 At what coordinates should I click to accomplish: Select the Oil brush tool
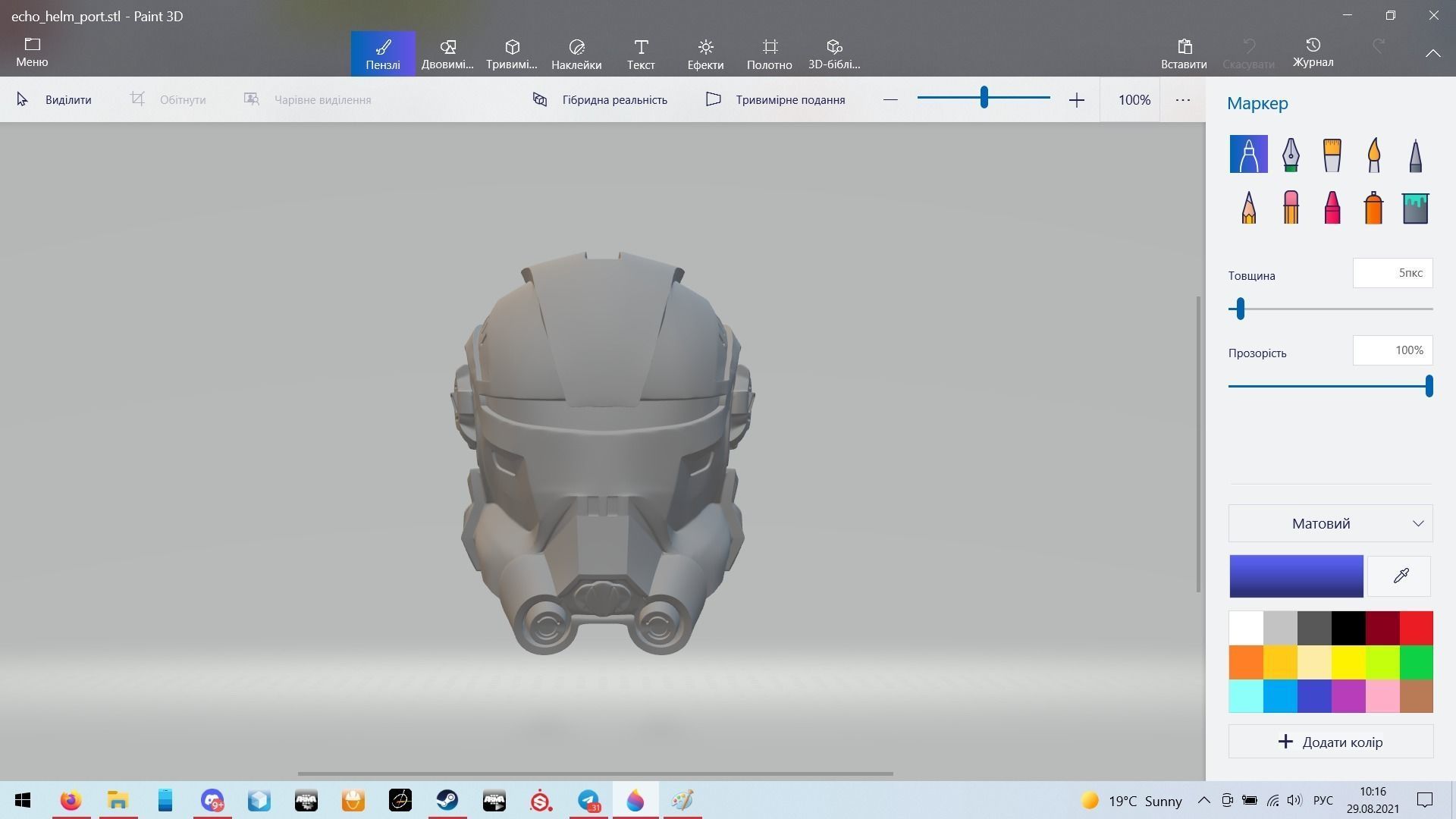1332,154
